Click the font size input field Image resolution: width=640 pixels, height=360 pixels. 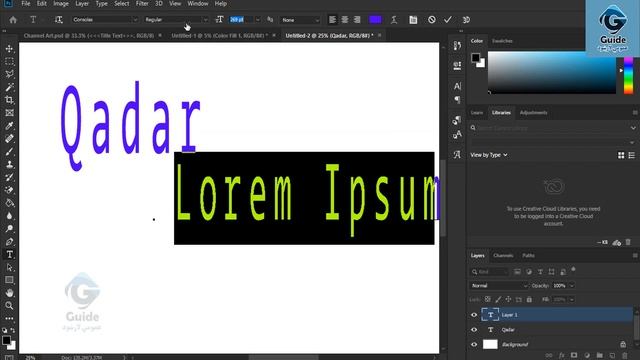pyautogui.click(x=241, y=20)
